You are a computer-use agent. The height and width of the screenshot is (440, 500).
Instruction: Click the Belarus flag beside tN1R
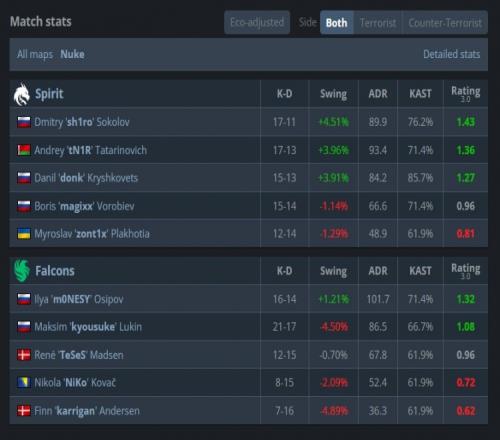pos(24,150)
